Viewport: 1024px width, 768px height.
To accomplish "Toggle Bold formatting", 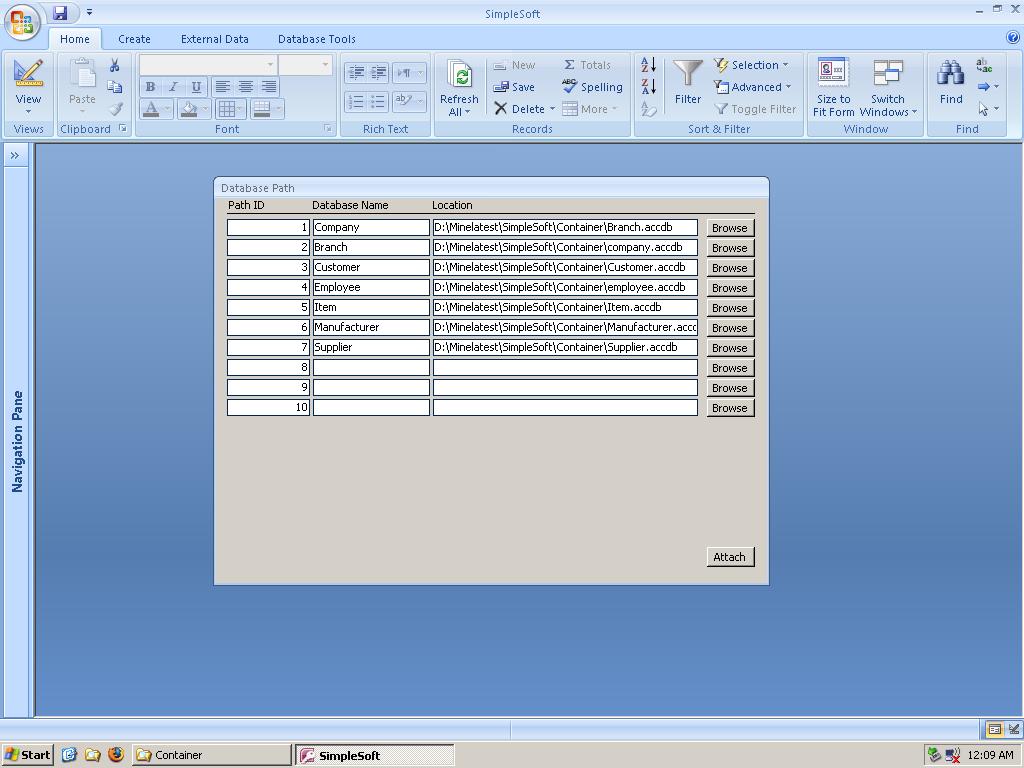I will [150, 87].
